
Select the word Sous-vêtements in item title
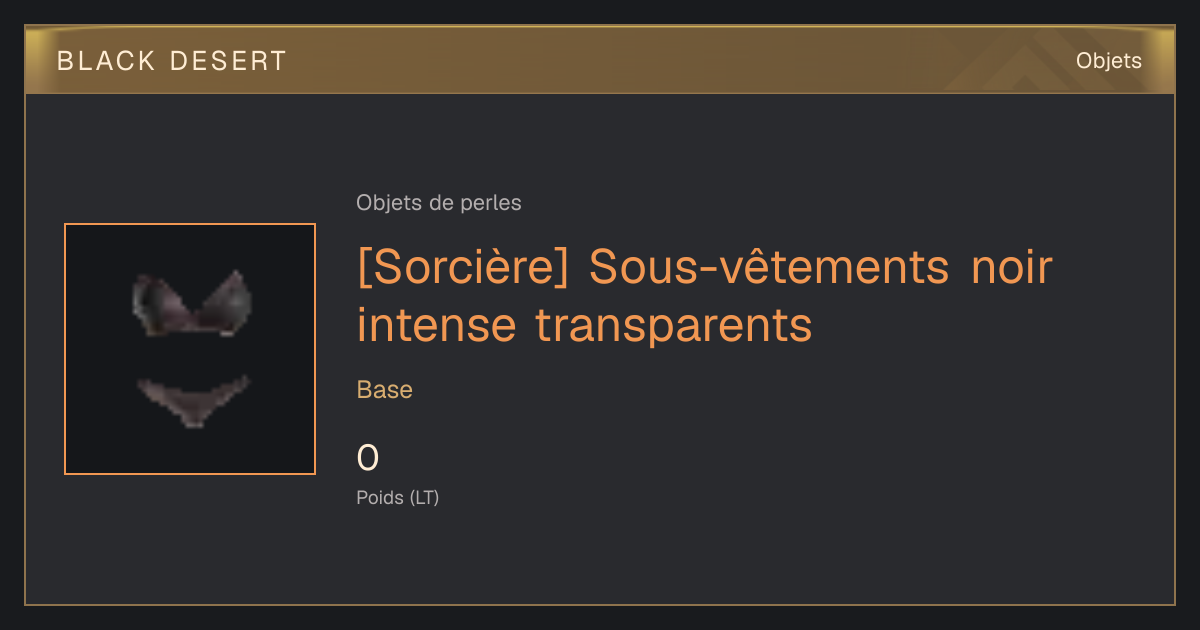769,267
